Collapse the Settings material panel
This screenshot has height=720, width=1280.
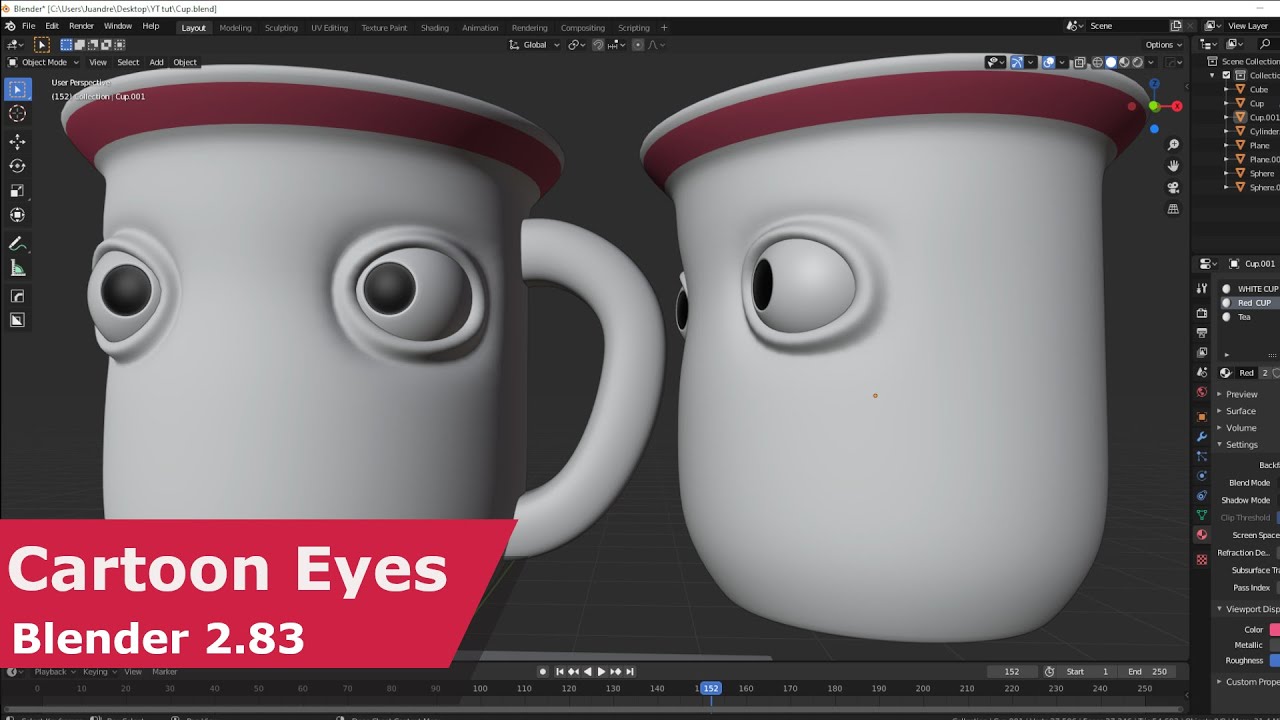(x=1241, y=445)
